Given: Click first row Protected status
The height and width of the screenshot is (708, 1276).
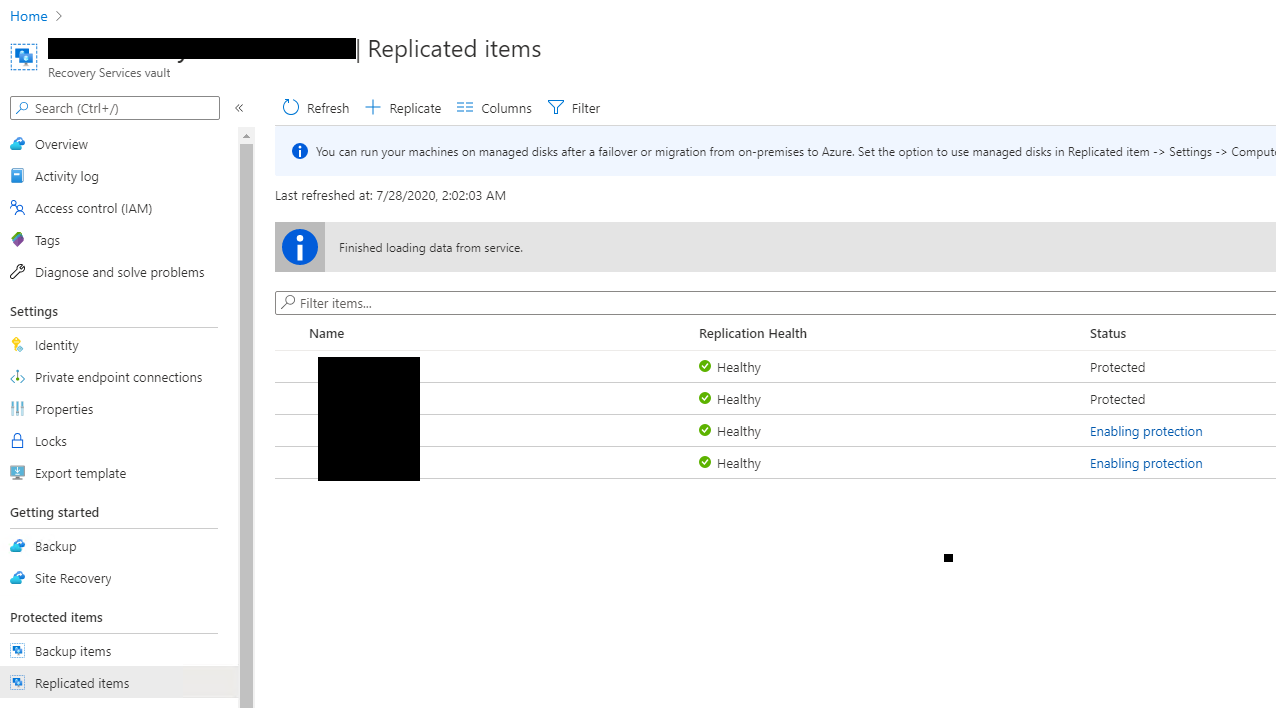Looking at the screenshot, I should tap(1117, 368).
